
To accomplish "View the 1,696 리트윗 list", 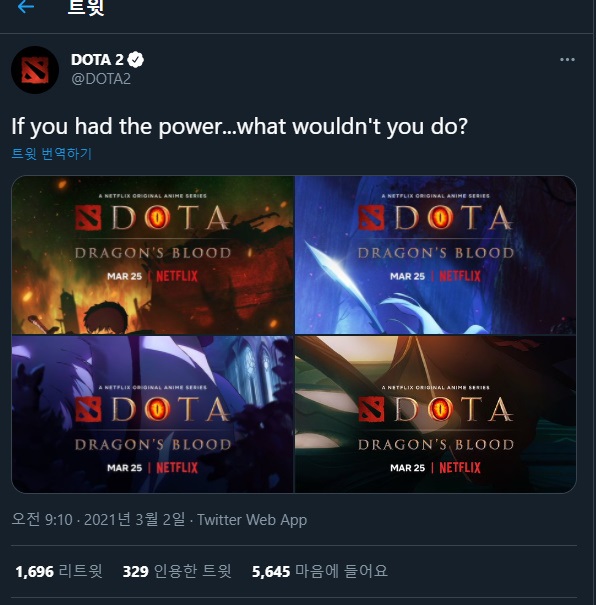I will 59,571.
